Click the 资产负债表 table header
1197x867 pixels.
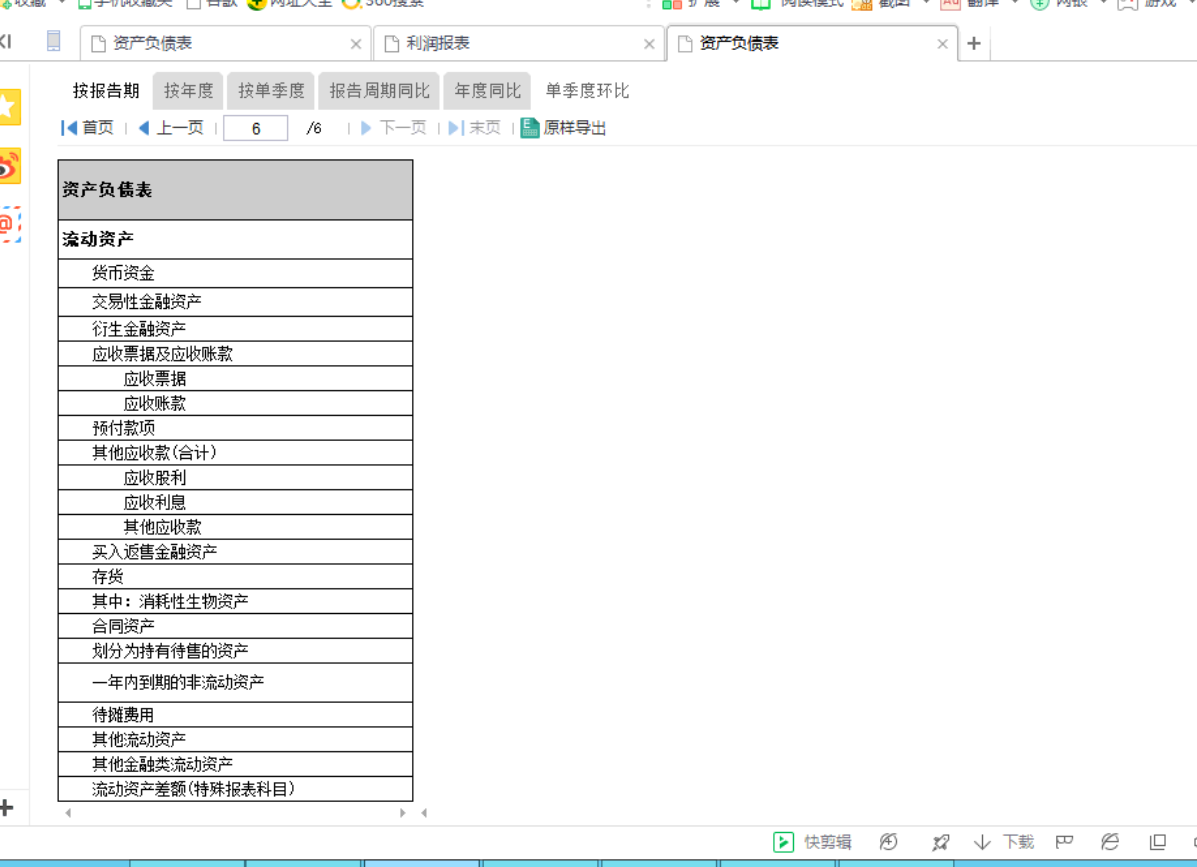coord(235,190)
